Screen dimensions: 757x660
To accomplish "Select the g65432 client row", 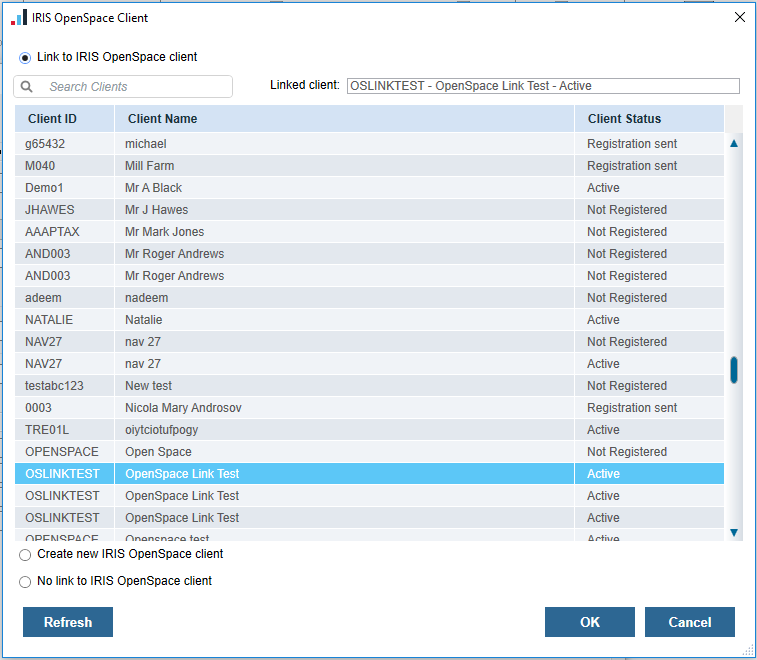I will click(x=369, y=144).
